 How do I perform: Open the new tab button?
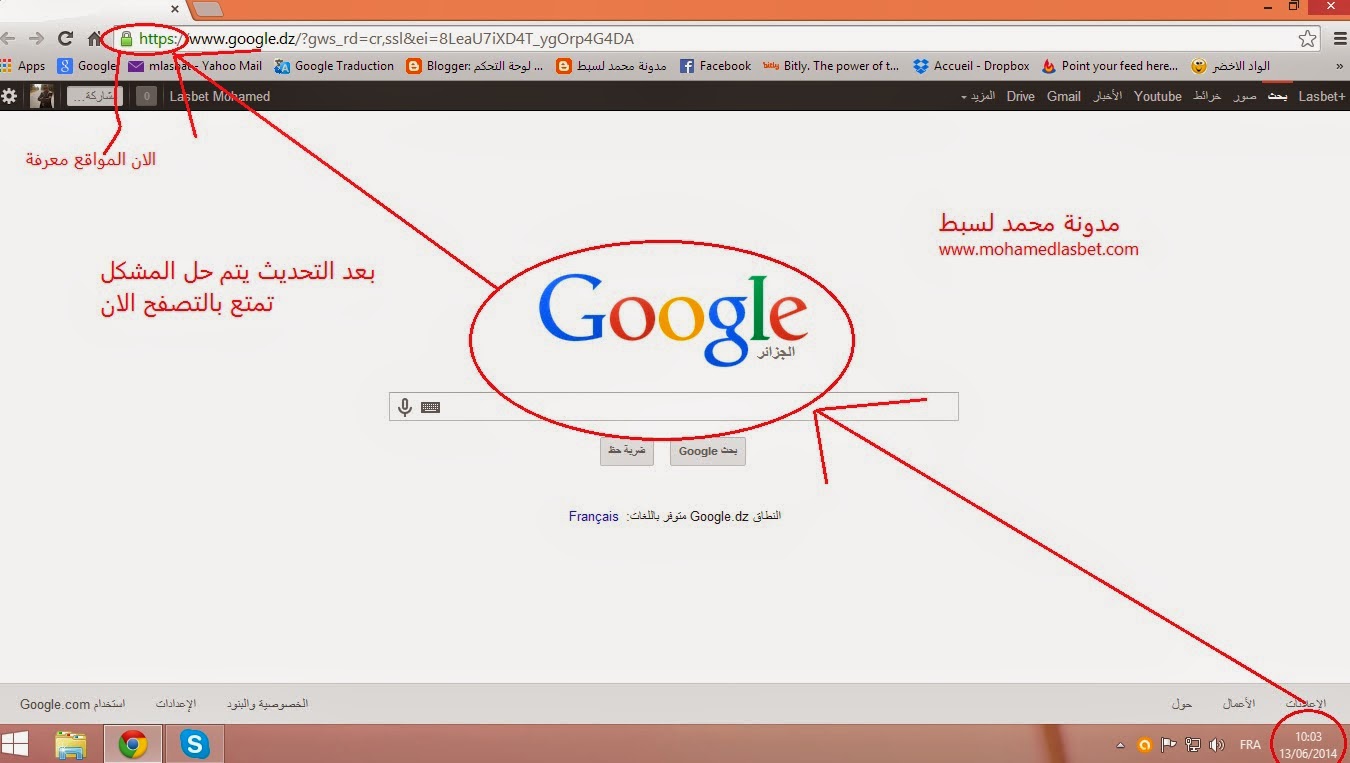tap(207, 9)
